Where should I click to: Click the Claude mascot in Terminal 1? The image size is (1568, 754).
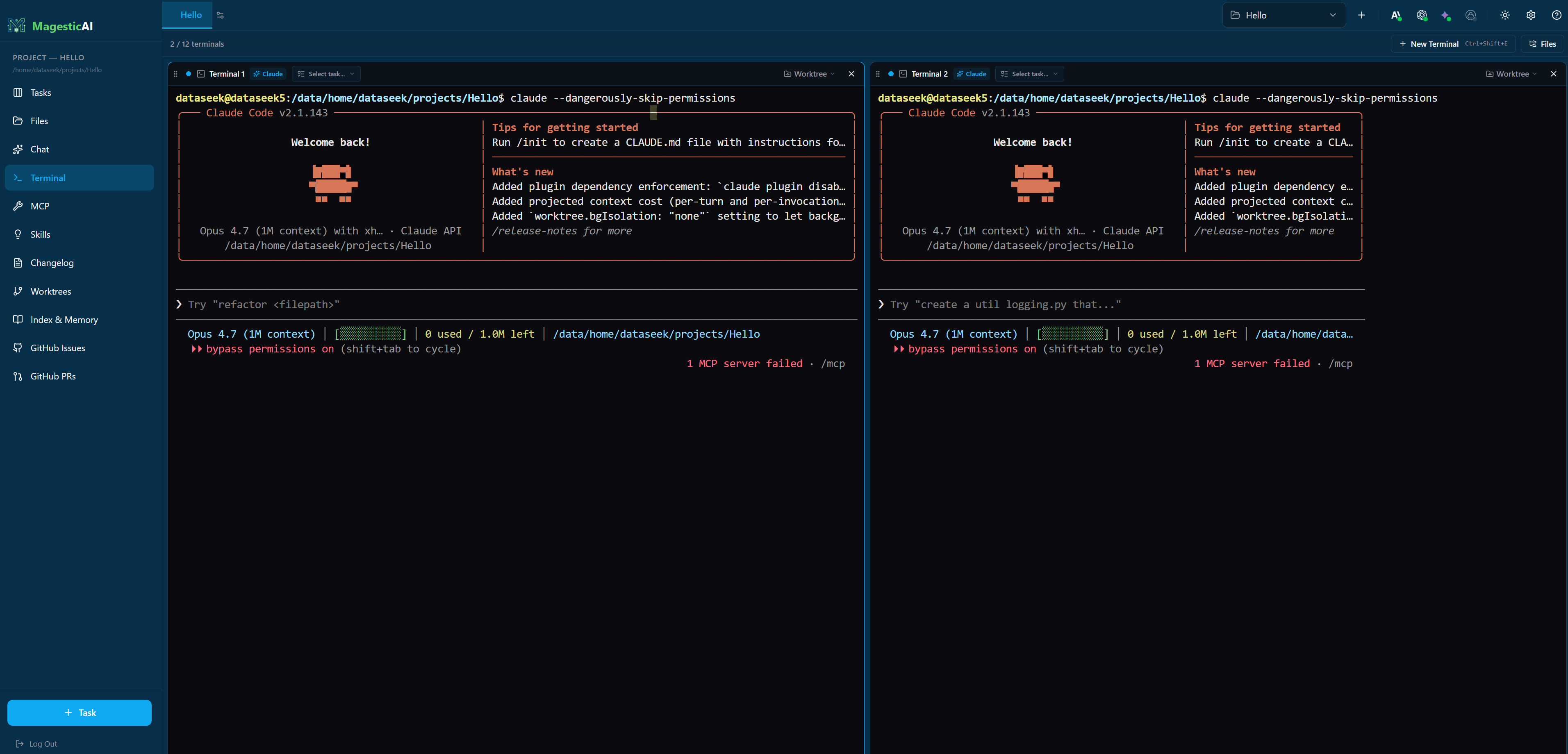tap(333, 183)
